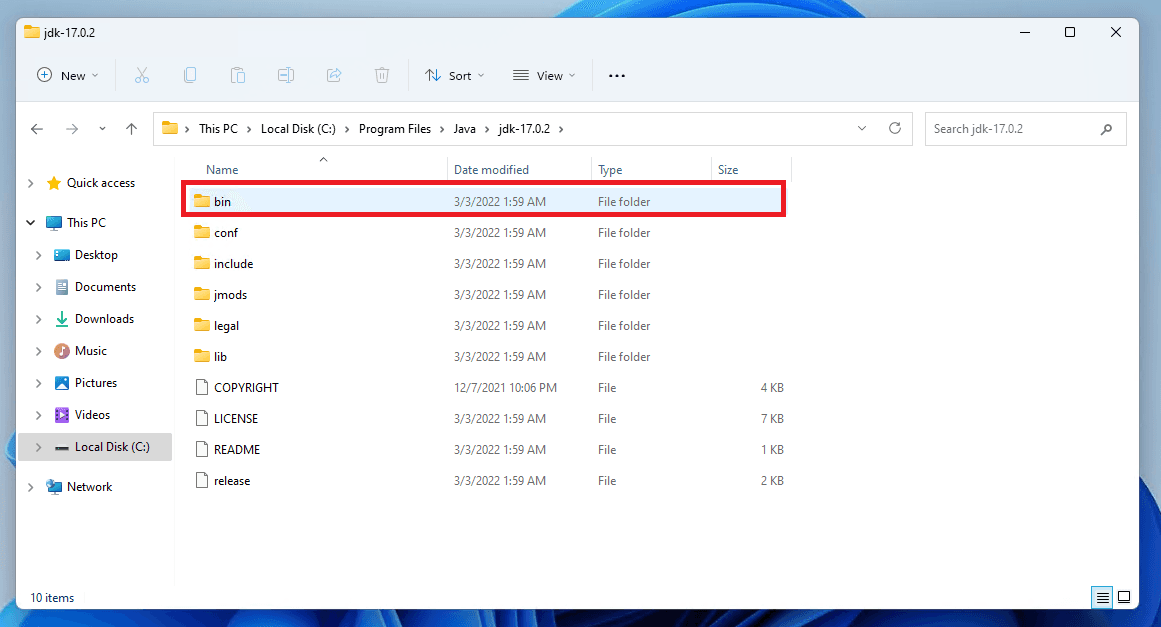1161x627 pixels.
Task: Click Local Disk (C:) breadcrumb segment
Action: pos(298,129)
